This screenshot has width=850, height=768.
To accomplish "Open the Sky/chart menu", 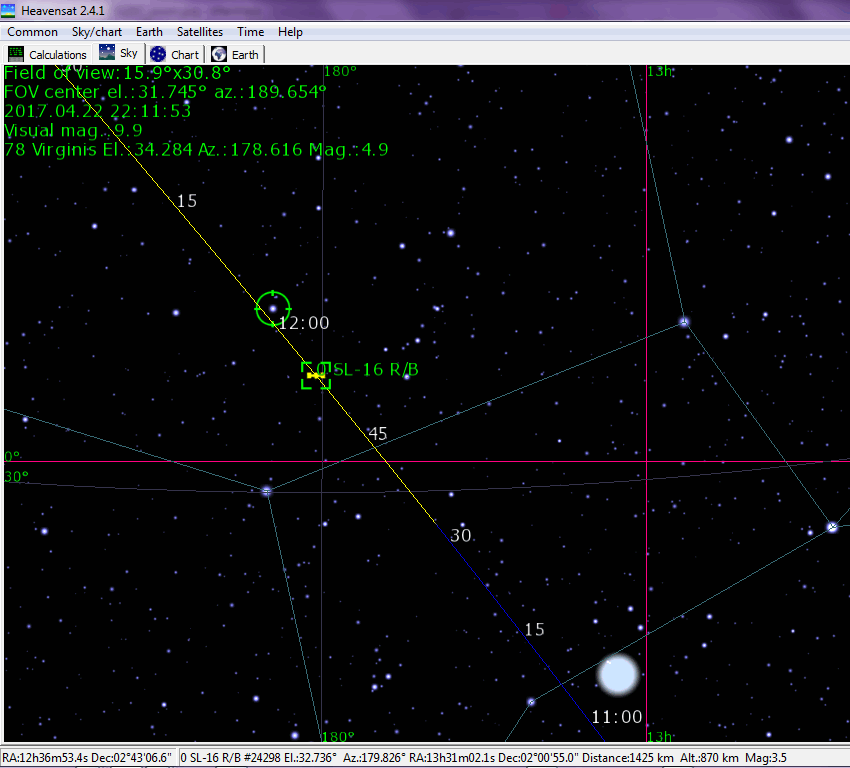I will coord(97,32).
